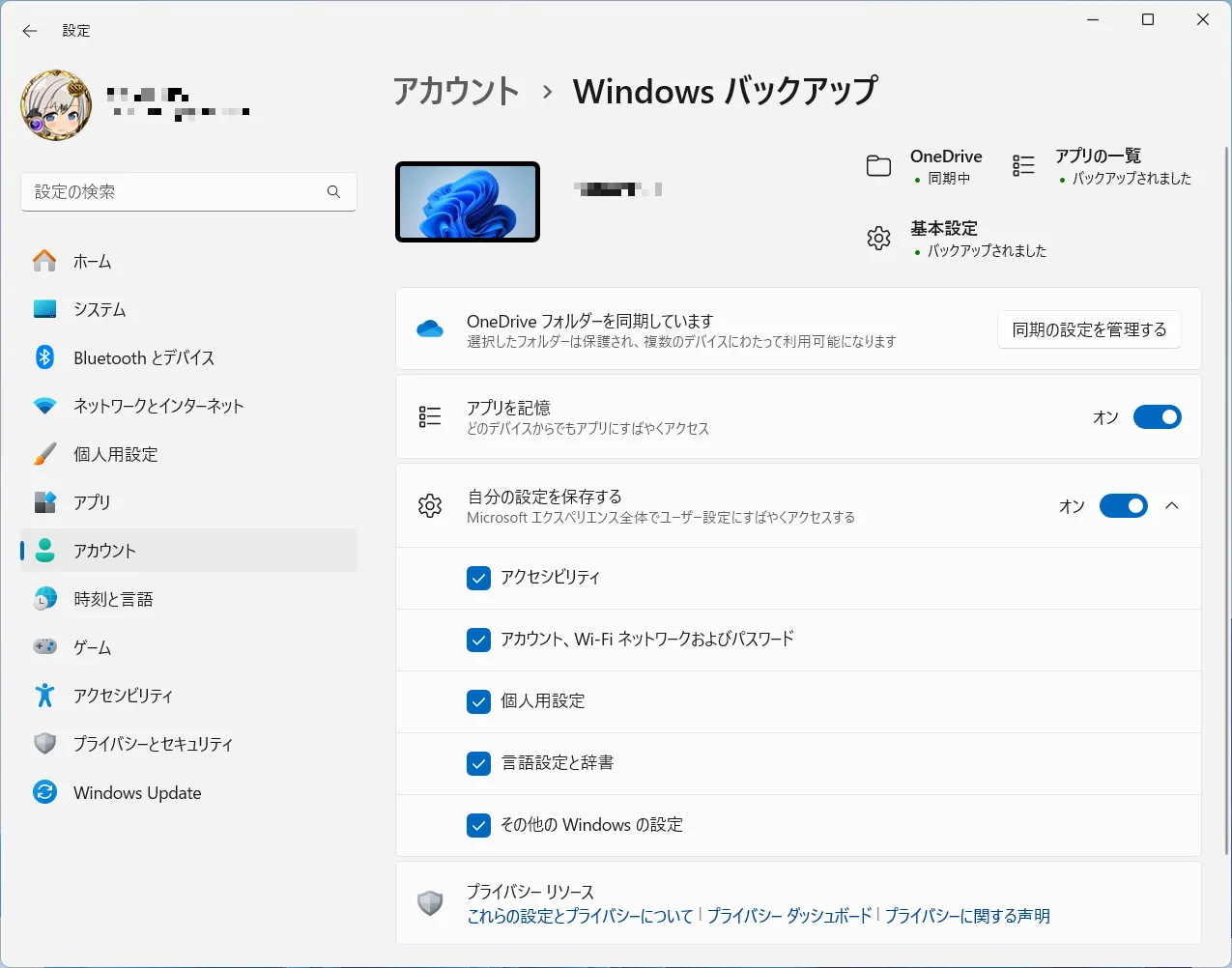Uncheck その他の Windows の設定 checkbox

pos(478,825)
